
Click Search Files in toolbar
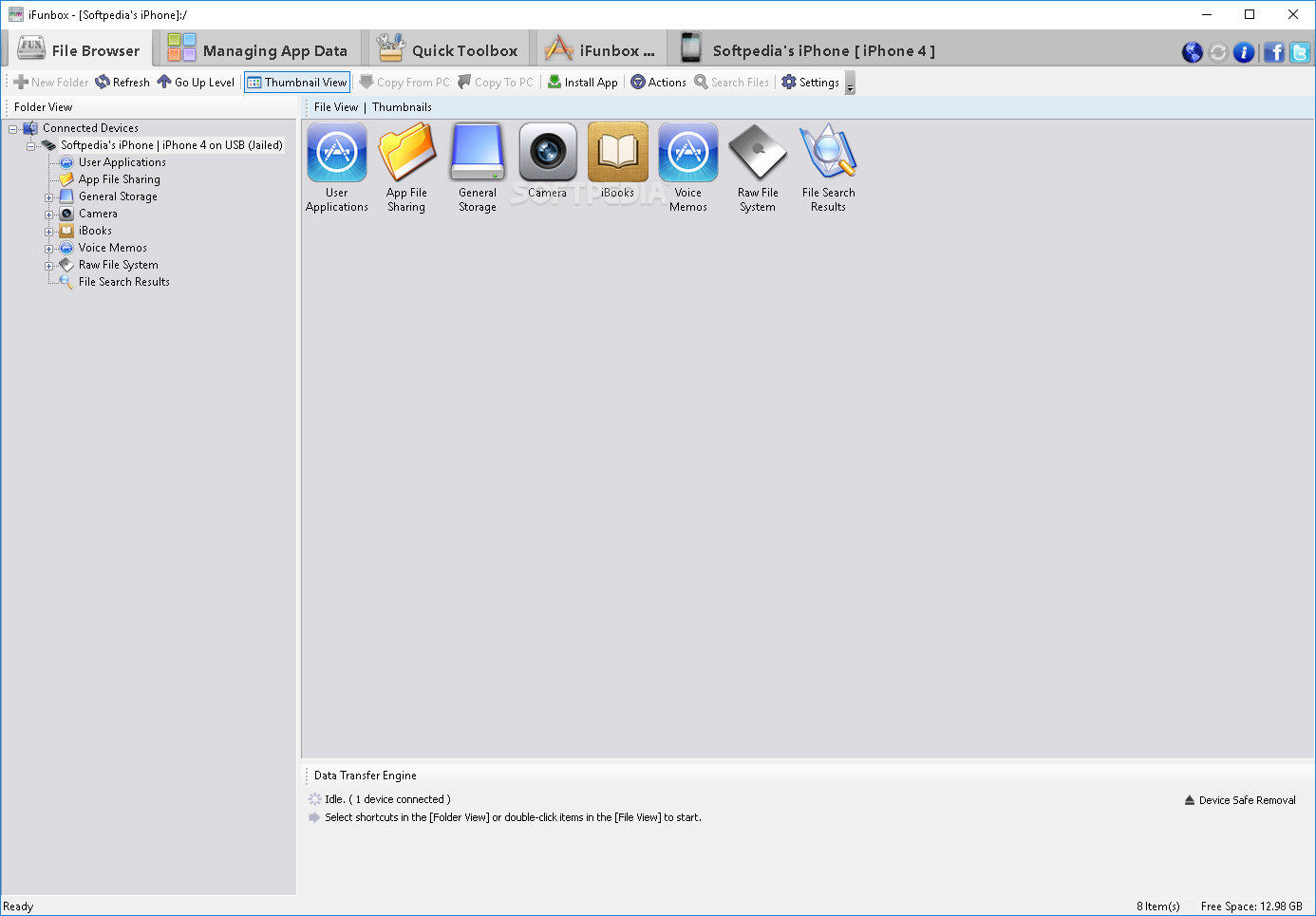coord(731,83)
